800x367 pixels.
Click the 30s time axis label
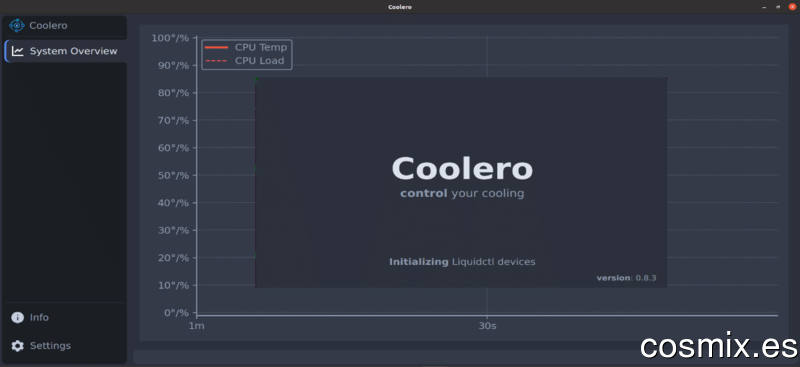pos(487,326)
